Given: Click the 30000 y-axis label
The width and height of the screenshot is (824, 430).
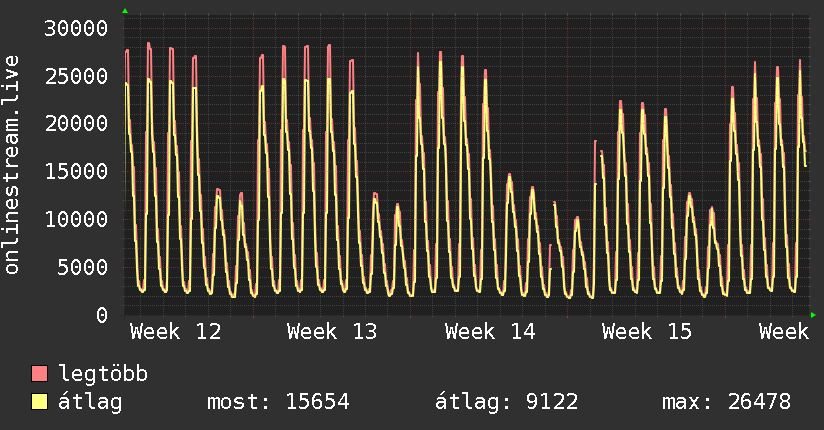Looking at the screenshot, I should pyautogui.click(x=76, y=28).
